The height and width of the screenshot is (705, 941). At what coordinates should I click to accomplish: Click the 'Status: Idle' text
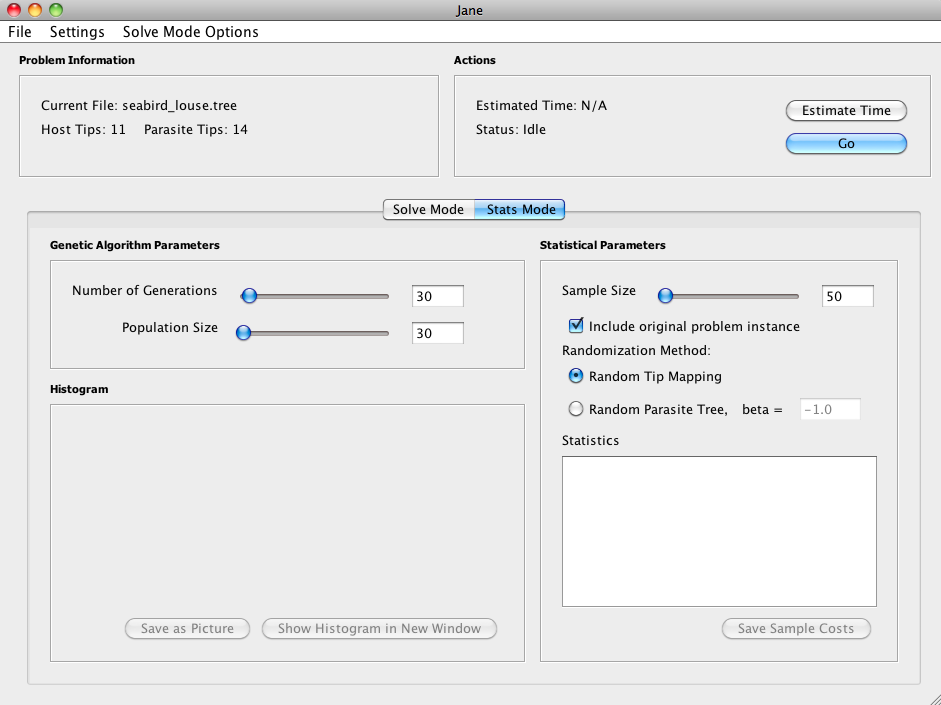(511, 130)
